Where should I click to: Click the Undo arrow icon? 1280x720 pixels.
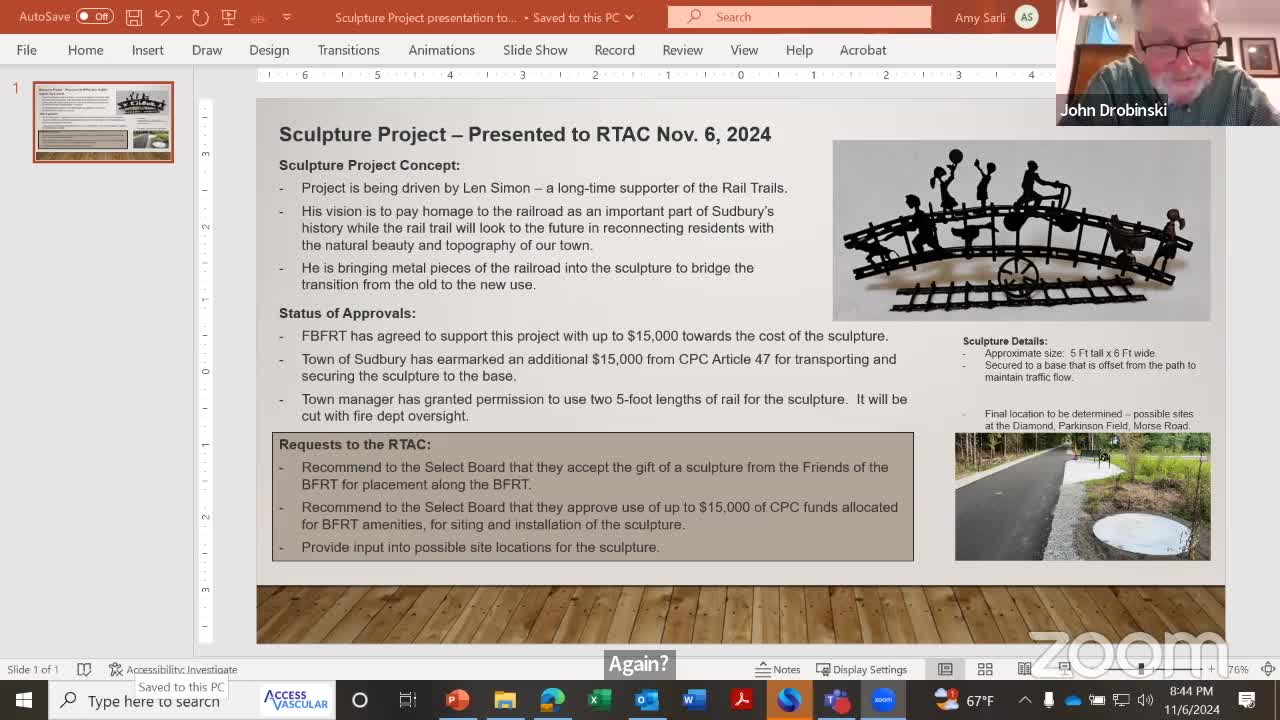[x=162, y=17]
